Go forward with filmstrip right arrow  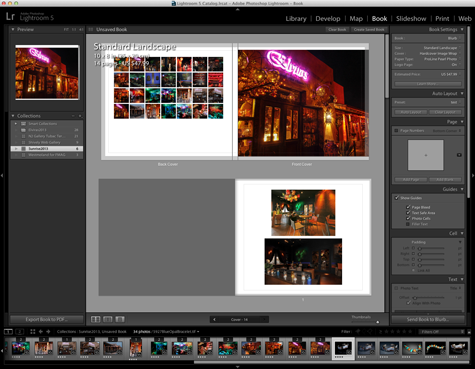[48, 331]
